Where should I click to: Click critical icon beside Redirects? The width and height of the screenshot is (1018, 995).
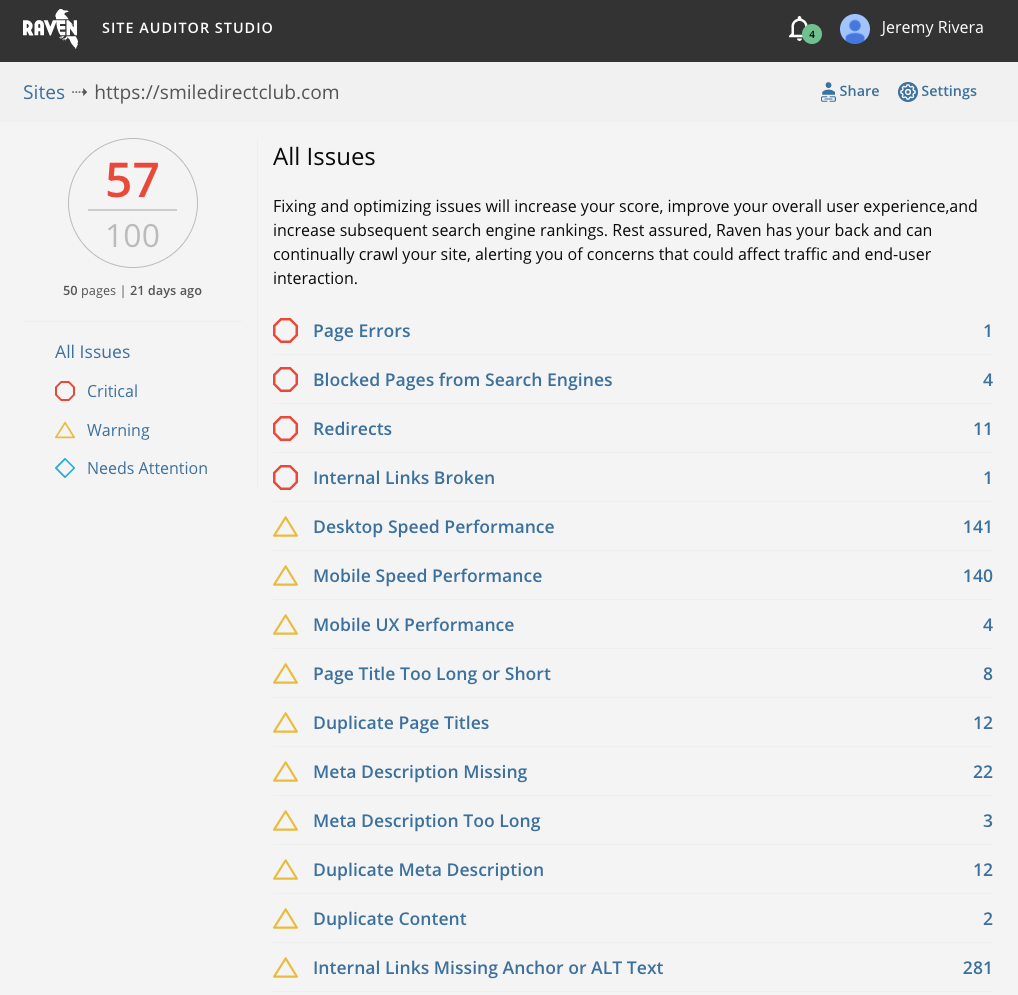point(286,429)
